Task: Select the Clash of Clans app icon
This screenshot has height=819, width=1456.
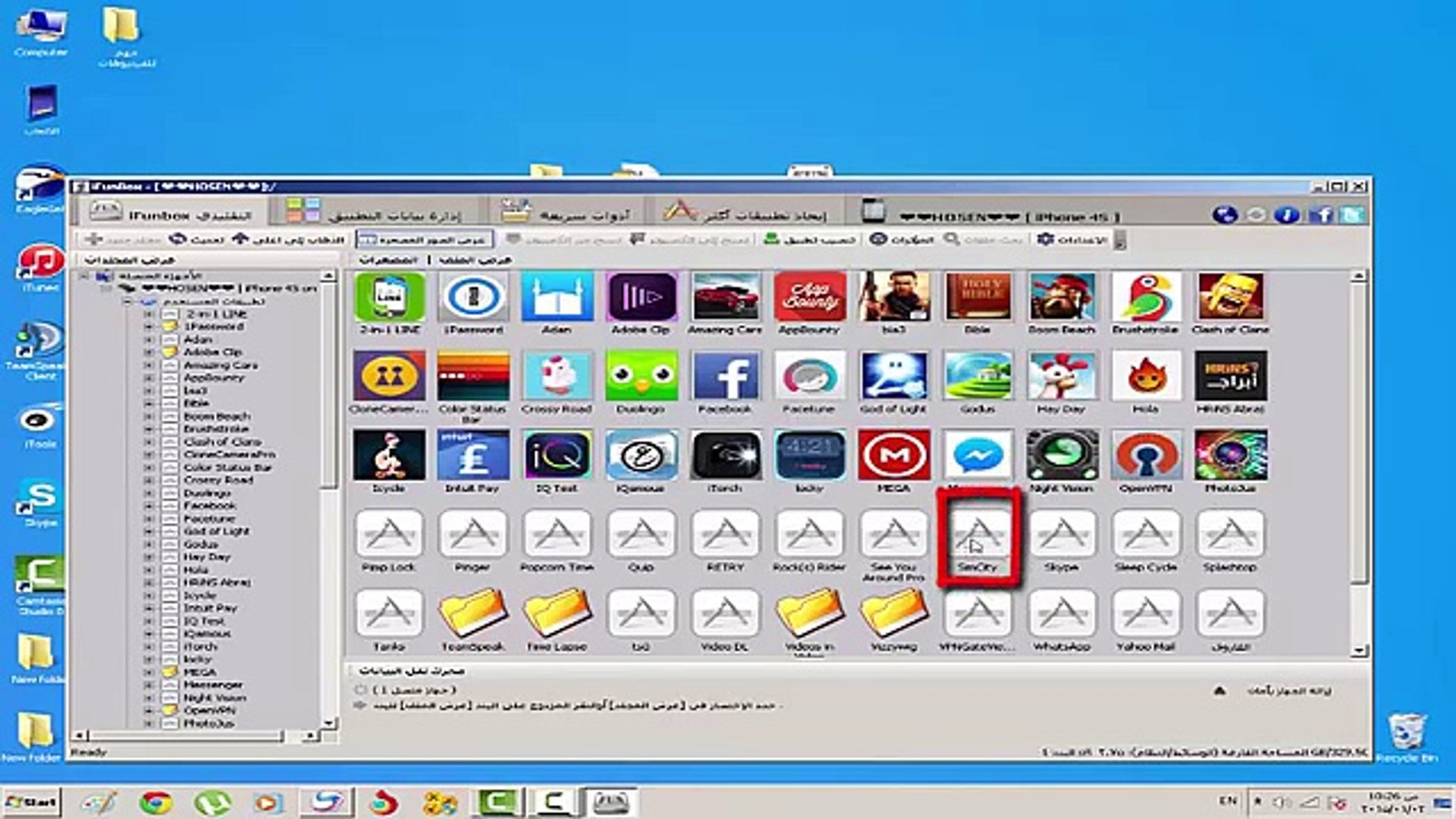Action: pos(1230,297)
